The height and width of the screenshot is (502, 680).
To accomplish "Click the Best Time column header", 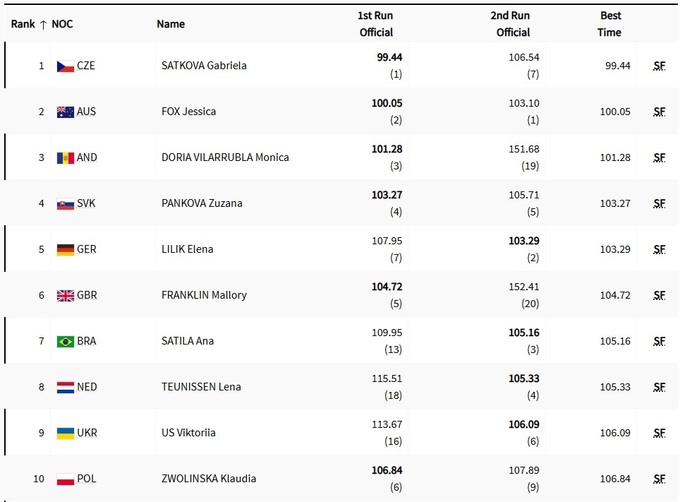I will [x=610, y=24].
